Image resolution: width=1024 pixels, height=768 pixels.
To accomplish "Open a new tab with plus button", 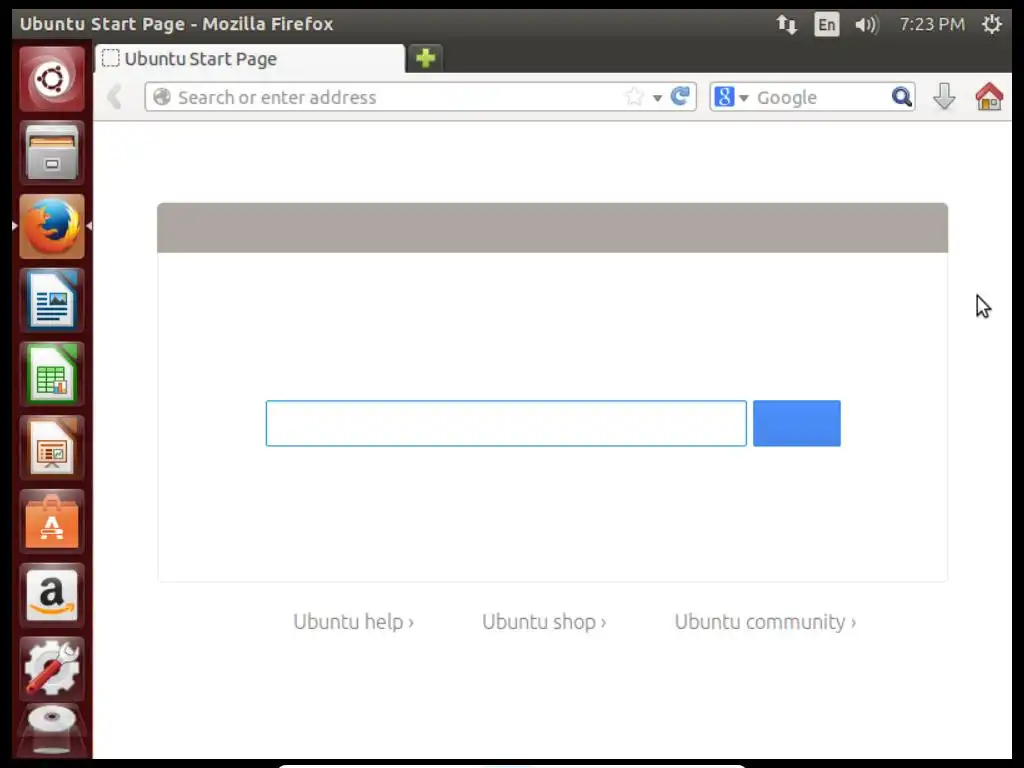I will 425,58.
